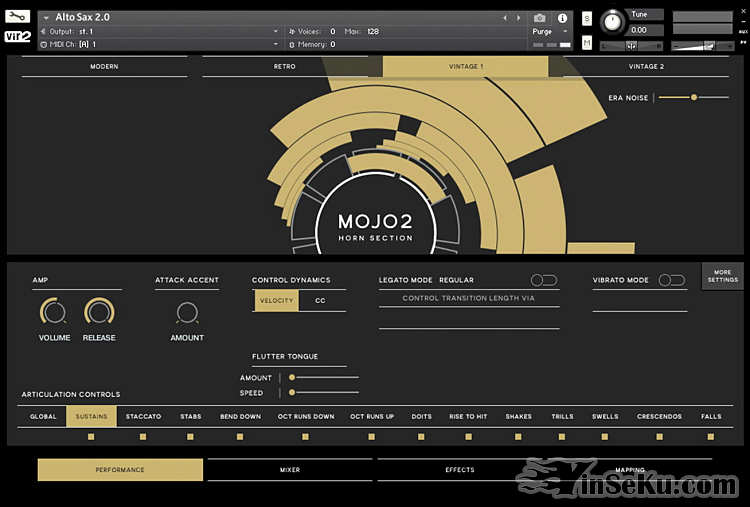Screen dimensions: 750x507
Task: Select the Trills articulation
Action: [x=562, y=417]
